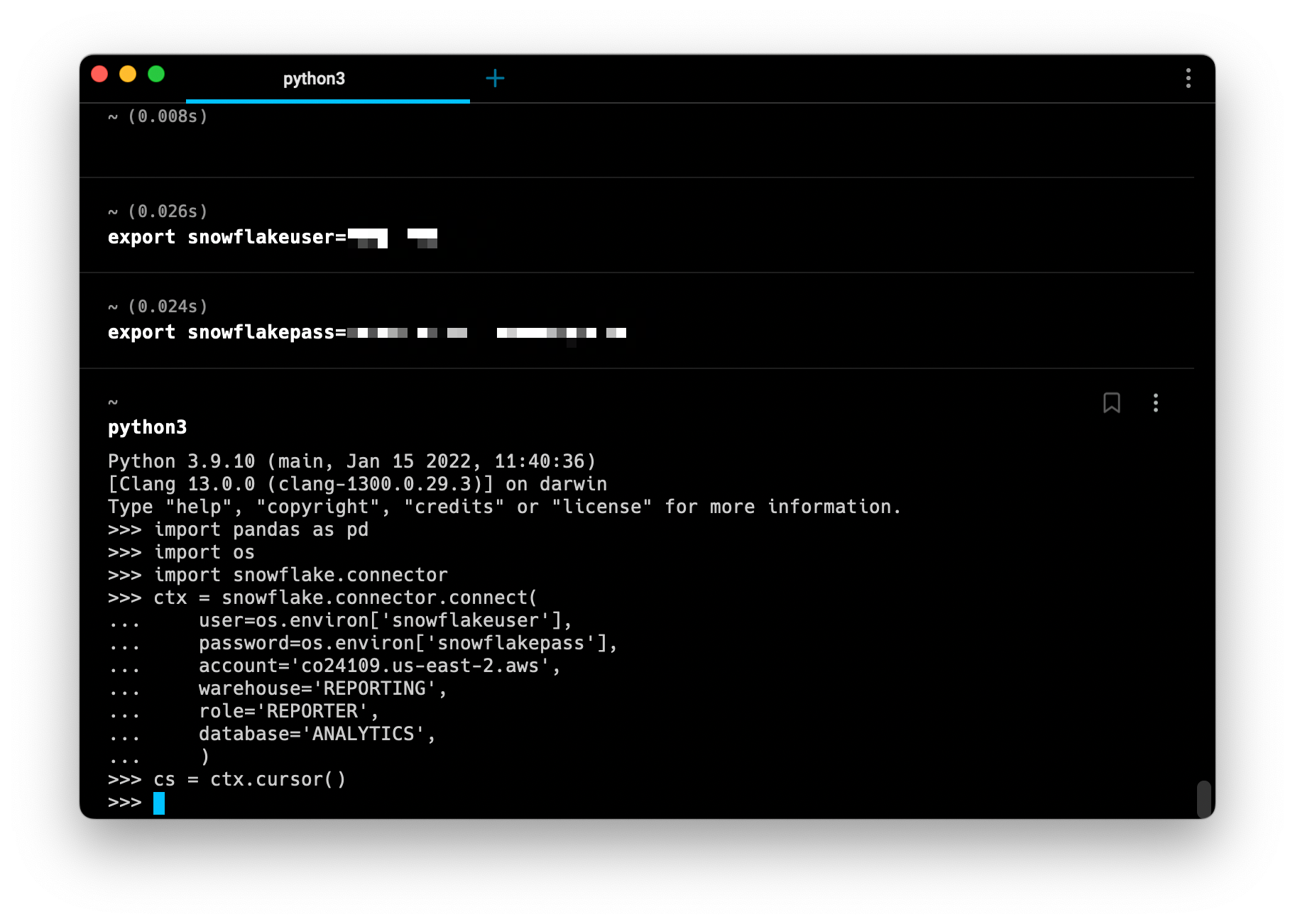Click the [Clang 13.0.0 line
Image resolution: width=1295 pixels, height=924 pixels.
tap(357, 484)
